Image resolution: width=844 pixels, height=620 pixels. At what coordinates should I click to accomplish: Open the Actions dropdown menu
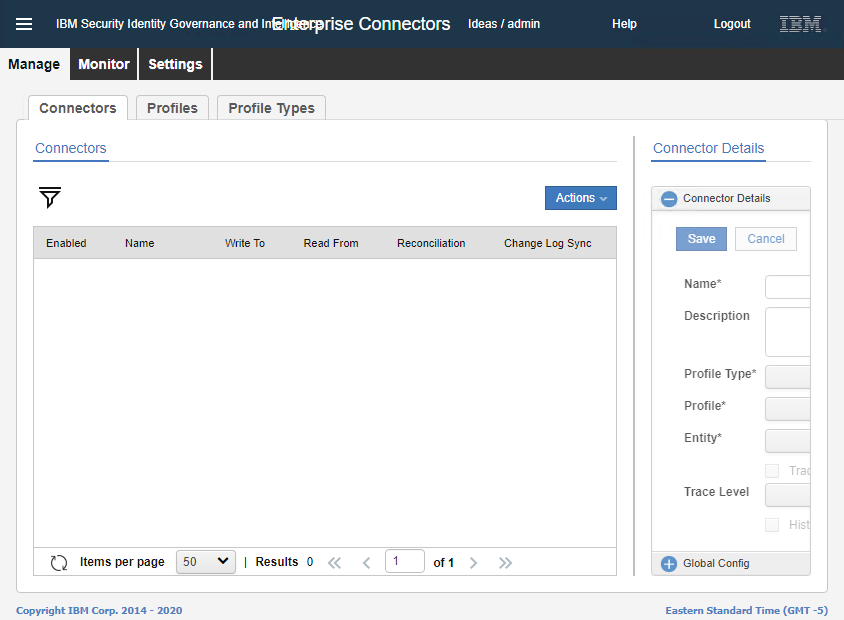[580, 198]
